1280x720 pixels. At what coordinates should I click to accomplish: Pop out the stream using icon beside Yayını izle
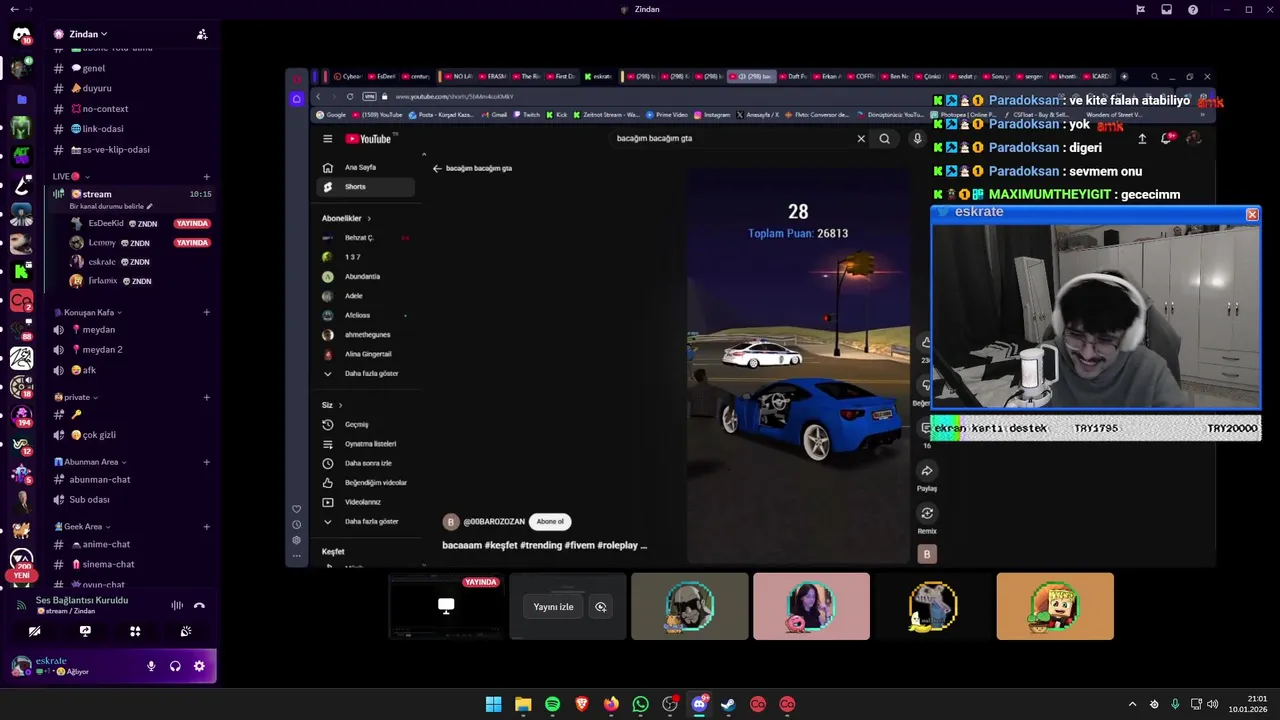point(600,606)
